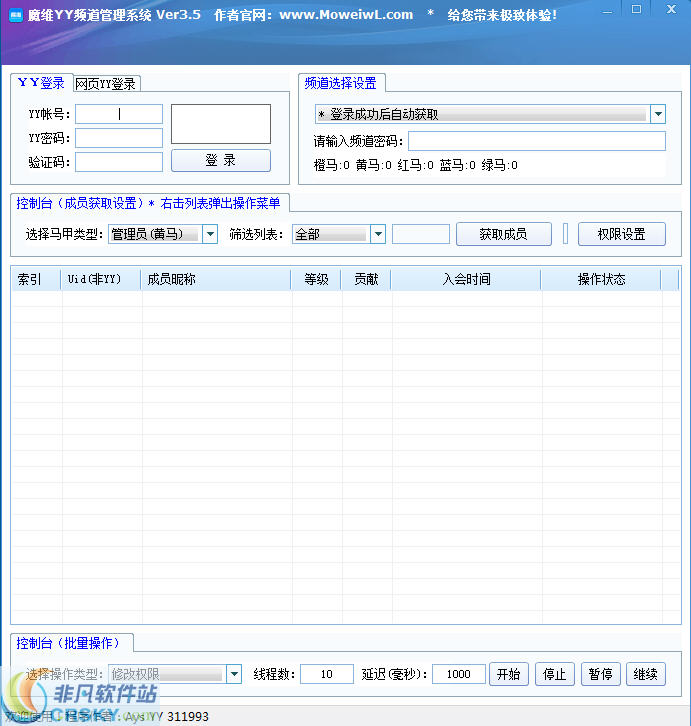Viewport: 691px width, 726px height.
Task: Focus the YY密码 input field
Action: click(119, 138)
